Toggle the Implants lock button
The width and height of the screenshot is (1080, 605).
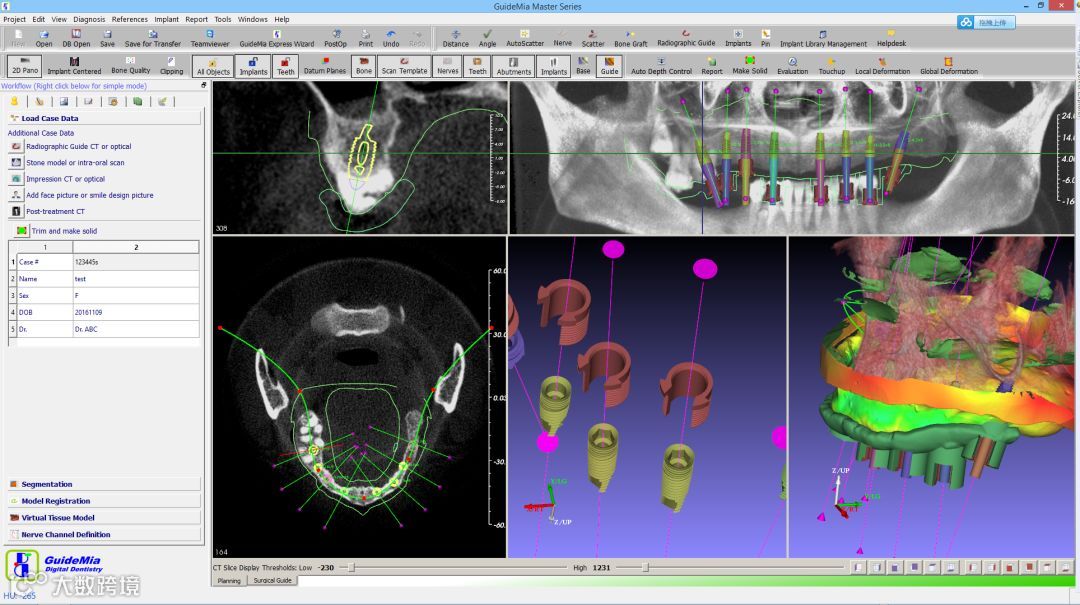pyautogui.click(x=253, y=66)
